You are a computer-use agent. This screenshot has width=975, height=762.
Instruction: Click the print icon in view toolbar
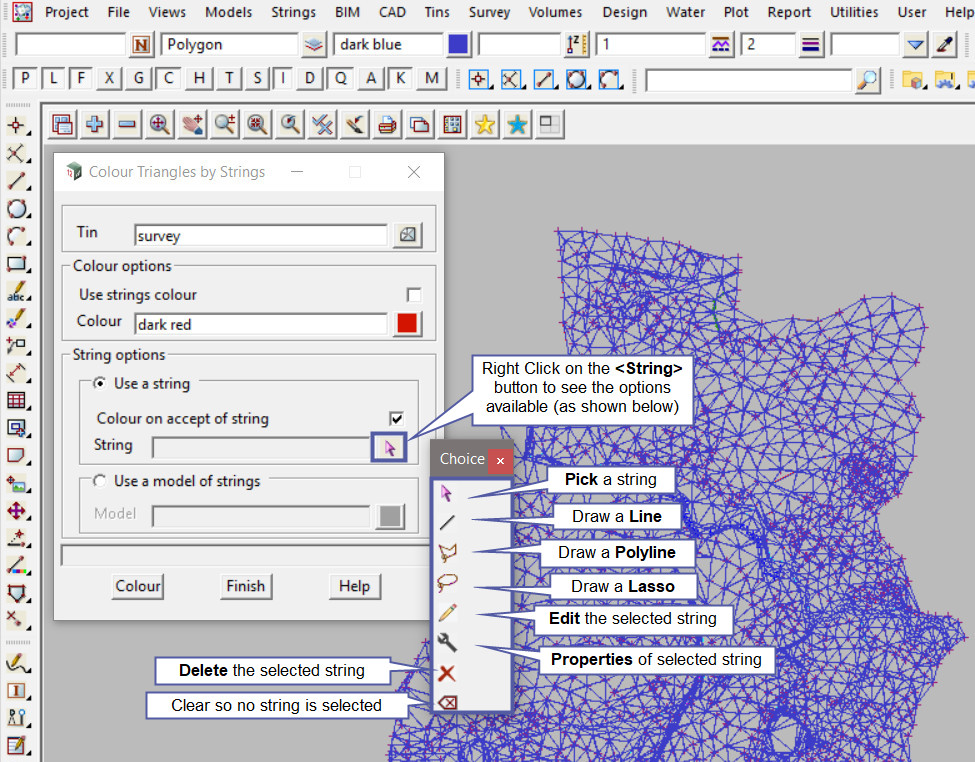[387, 125]
